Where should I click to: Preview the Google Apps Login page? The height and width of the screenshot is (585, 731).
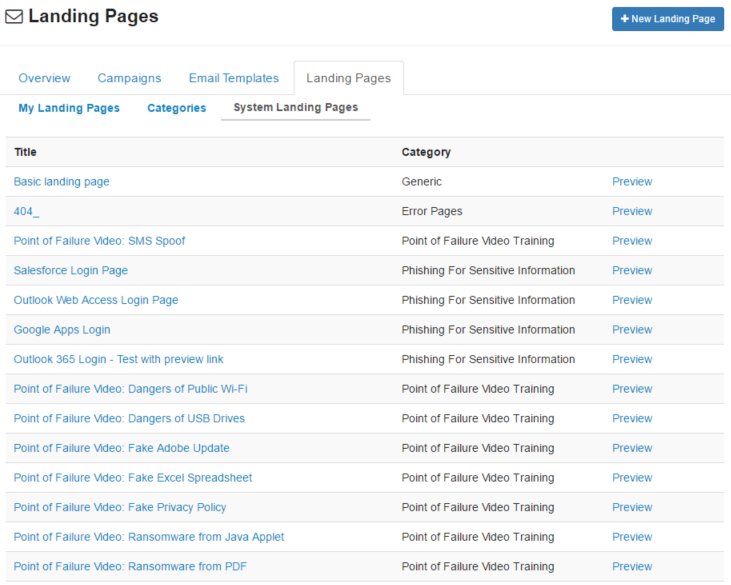pyautogui.click(x=632, y=330)
